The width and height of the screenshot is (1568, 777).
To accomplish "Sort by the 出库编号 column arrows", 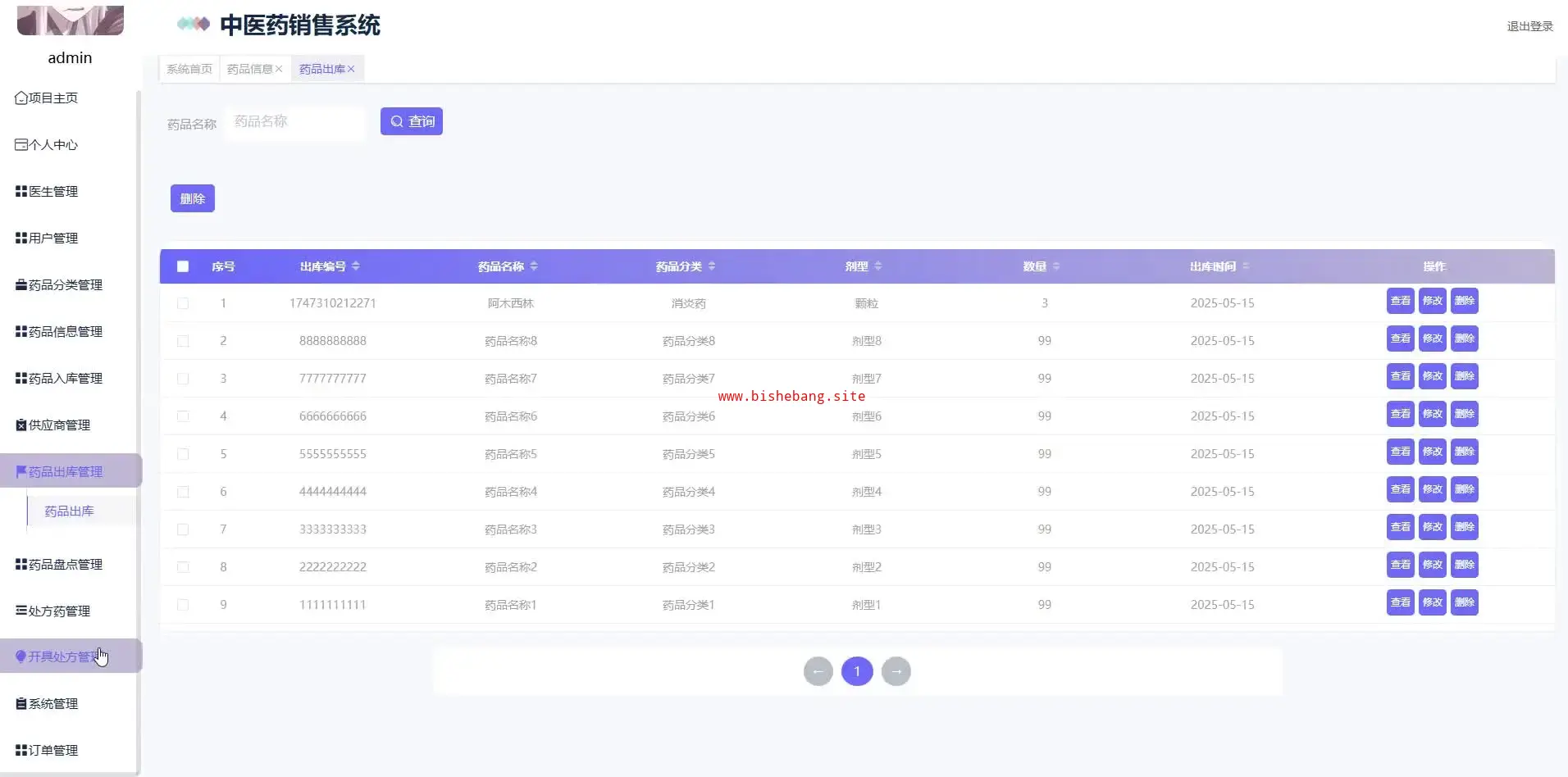I will pyautogui.click(x=356, y=266).
